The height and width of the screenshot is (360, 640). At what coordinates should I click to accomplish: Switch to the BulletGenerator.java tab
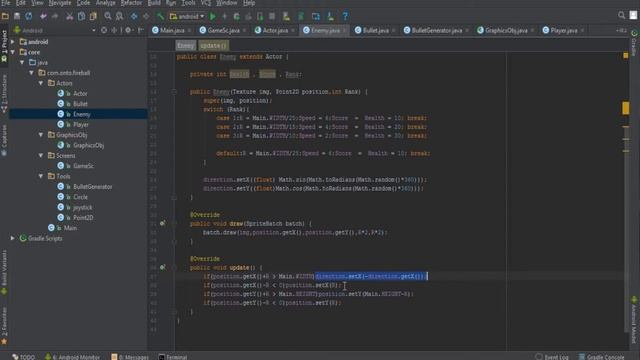[x=437, y=30]
